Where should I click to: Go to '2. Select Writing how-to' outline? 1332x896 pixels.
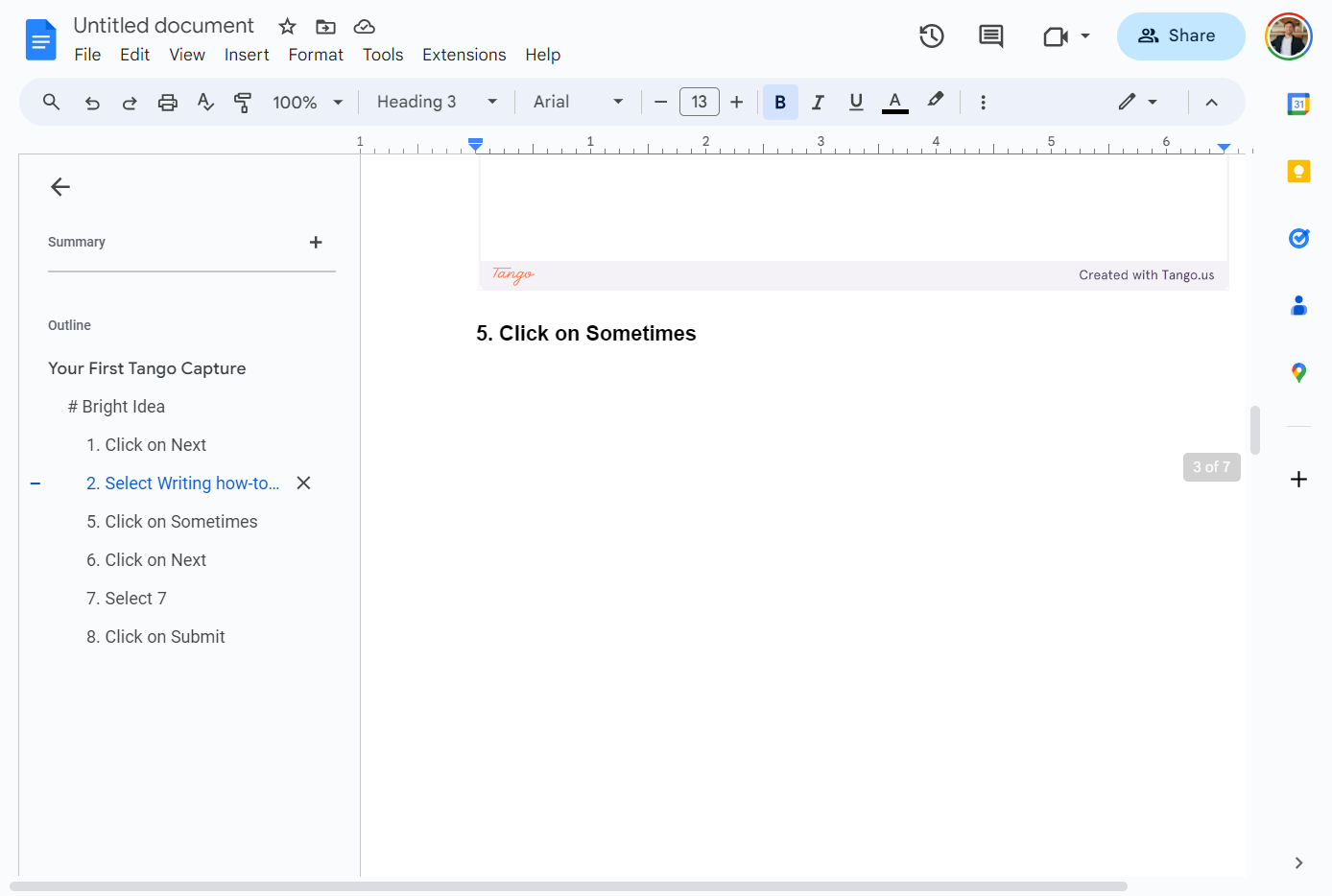coord(183,483)
